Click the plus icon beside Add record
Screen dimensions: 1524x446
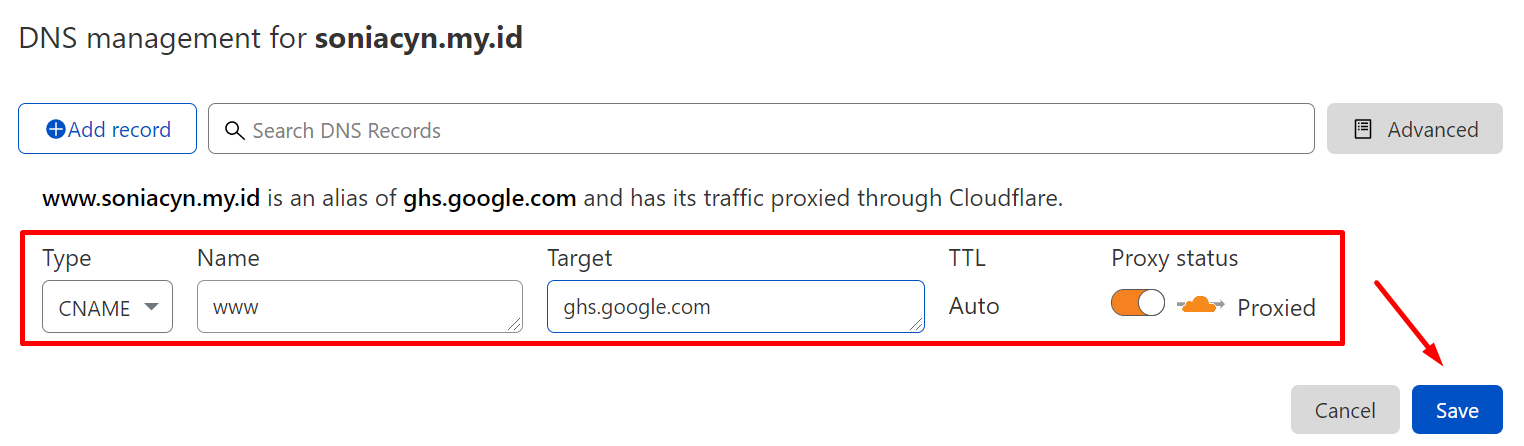click(x=56, y=129)
